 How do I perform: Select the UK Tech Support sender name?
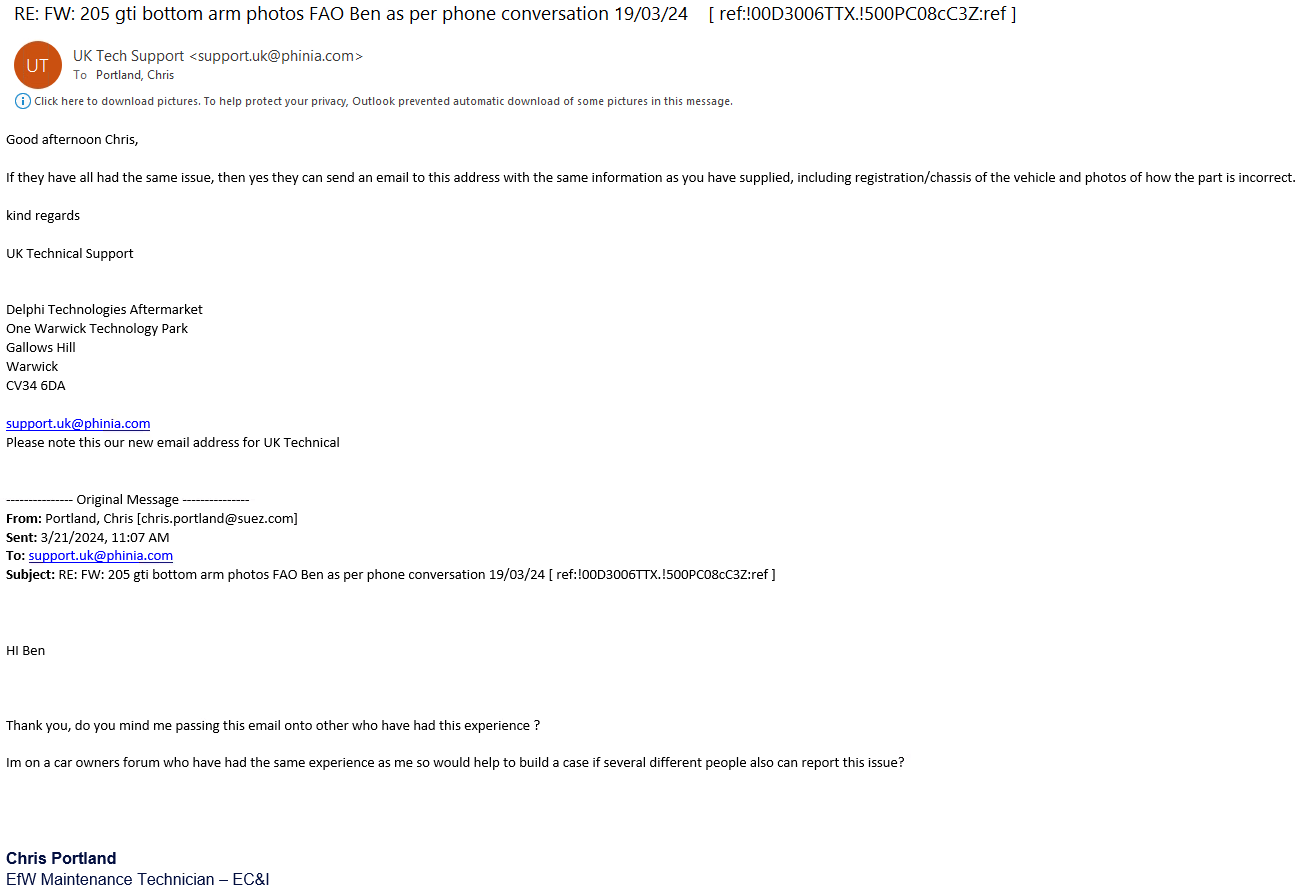pyautogui.click(x=129, y=56)
